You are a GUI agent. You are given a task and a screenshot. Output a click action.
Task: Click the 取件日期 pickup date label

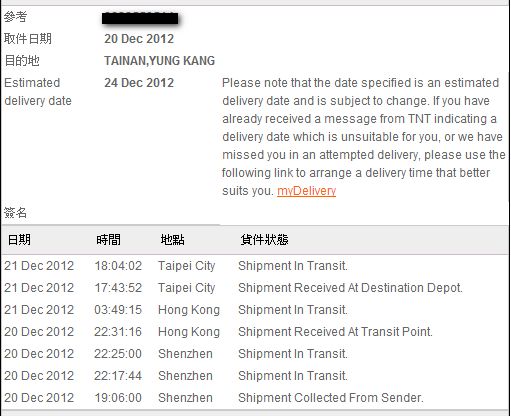[x=28, y=39]
